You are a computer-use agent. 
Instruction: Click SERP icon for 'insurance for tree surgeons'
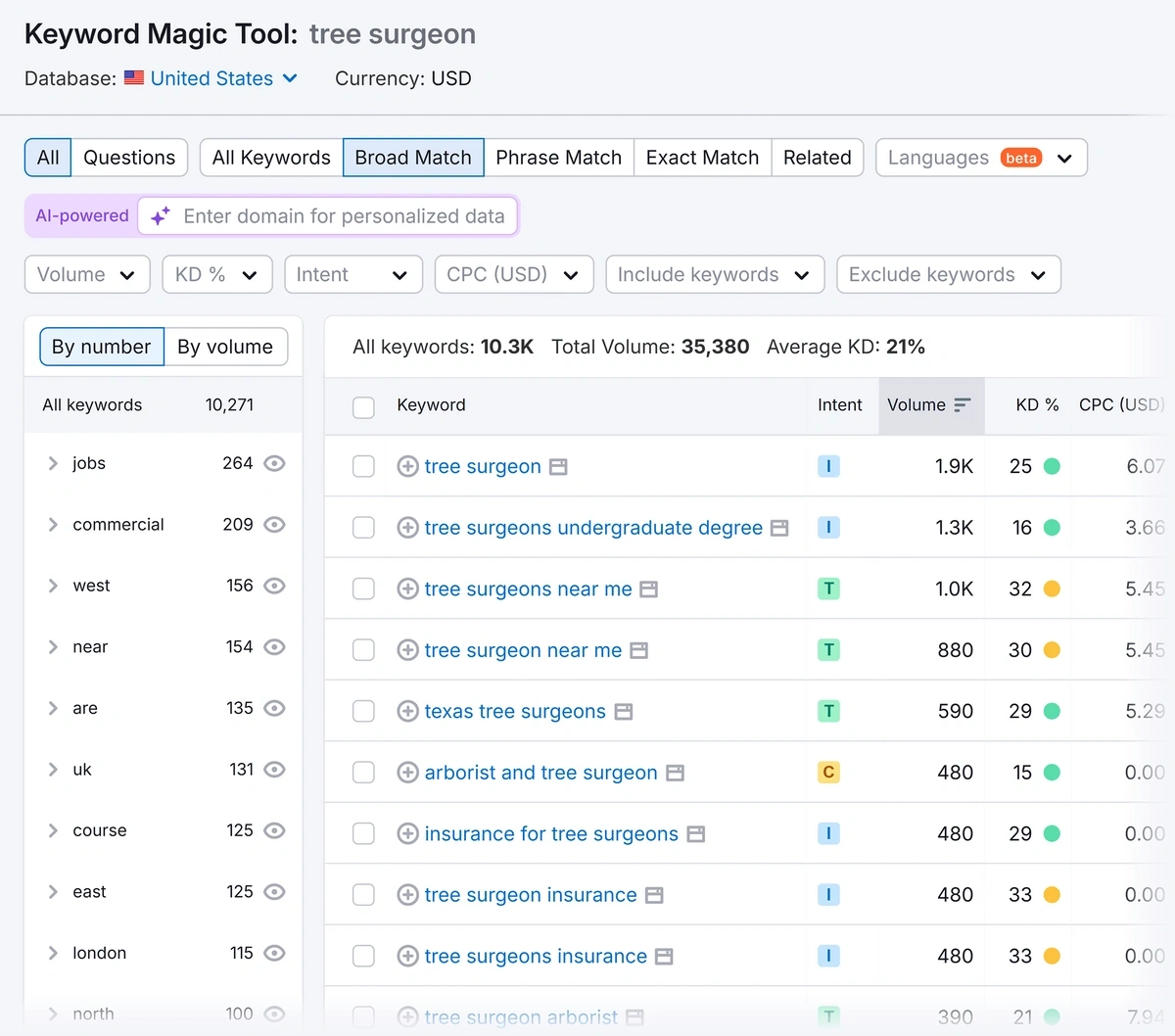click(695, 834)
